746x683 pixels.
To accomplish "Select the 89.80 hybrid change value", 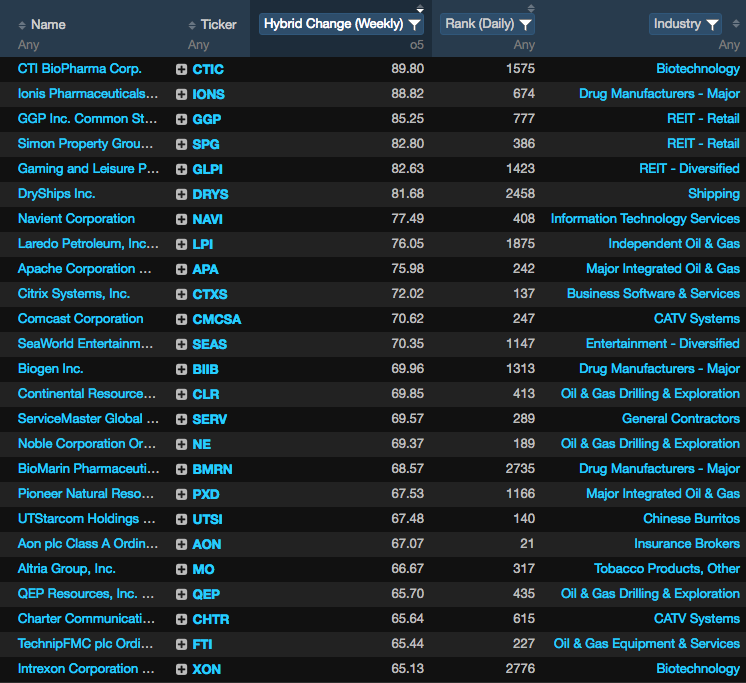I will point(408,68).
